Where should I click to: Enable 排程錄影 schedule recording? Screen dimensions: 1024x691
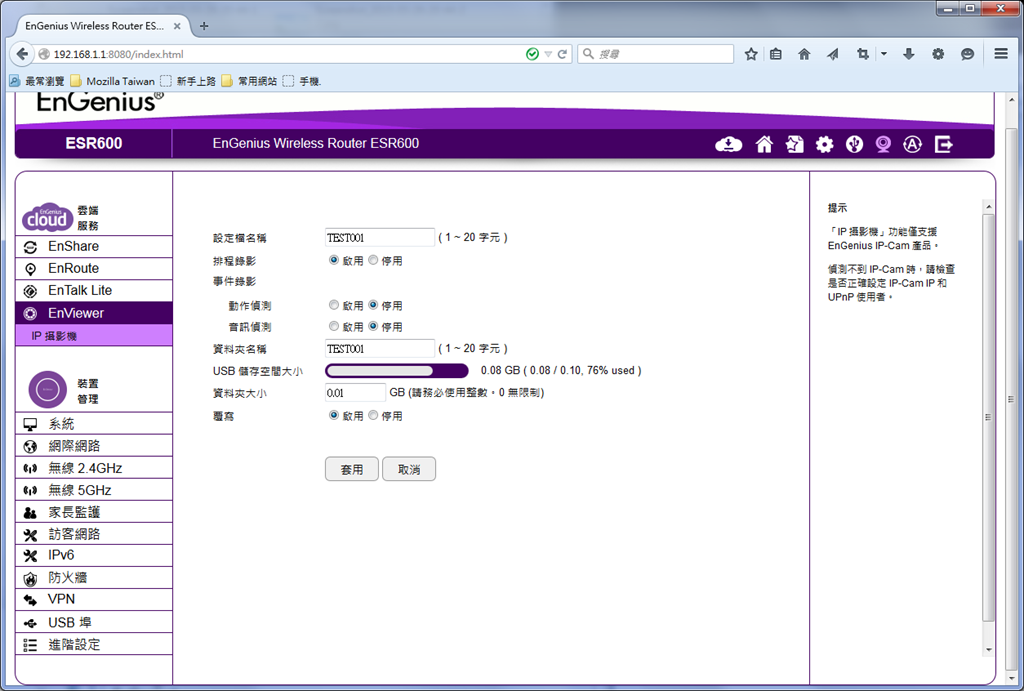point(334,260)
